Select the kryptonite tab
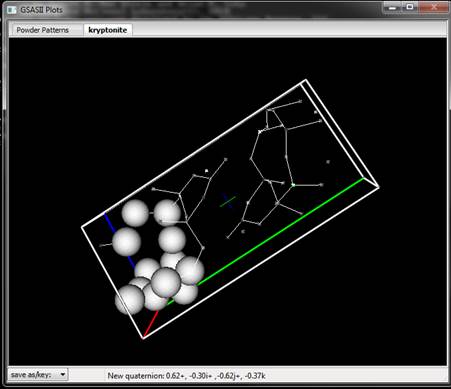Viewport: 451px width, 389px height. (x=108, y=30)
